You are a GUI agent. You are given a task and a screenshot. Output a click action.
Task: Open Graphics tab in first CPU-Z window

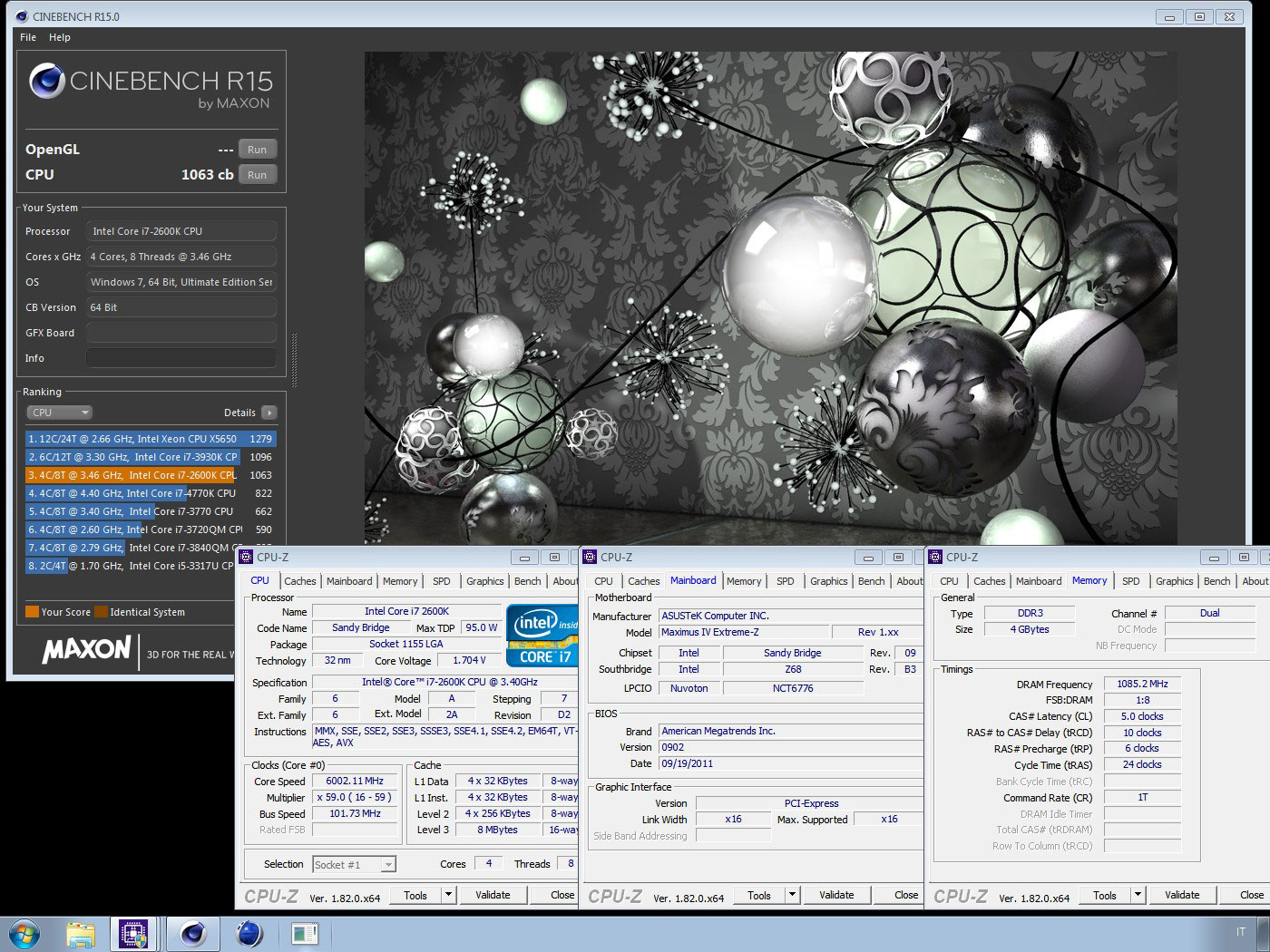point(484,581)
